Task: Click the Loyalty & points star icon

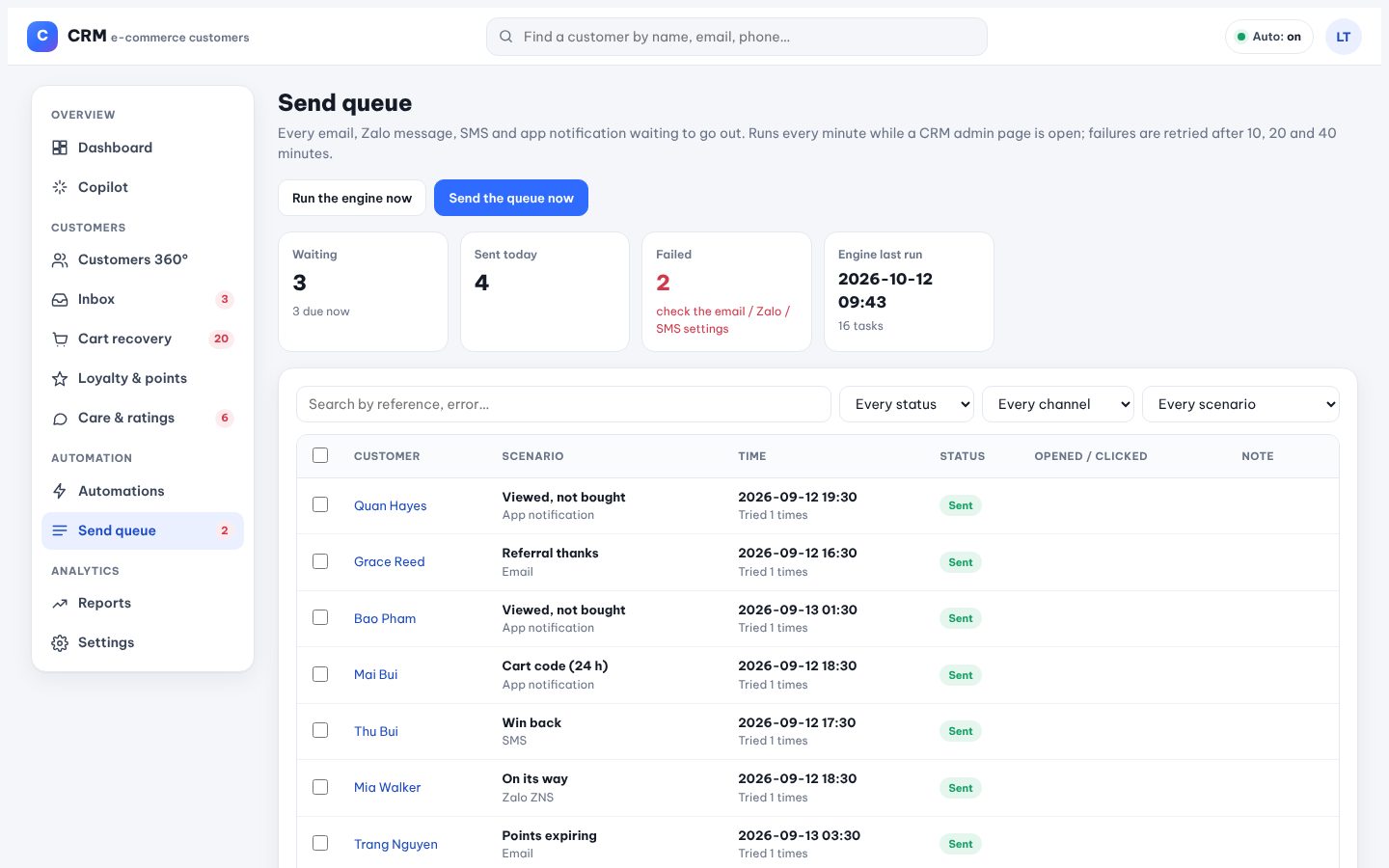Action: coord(60,378)
